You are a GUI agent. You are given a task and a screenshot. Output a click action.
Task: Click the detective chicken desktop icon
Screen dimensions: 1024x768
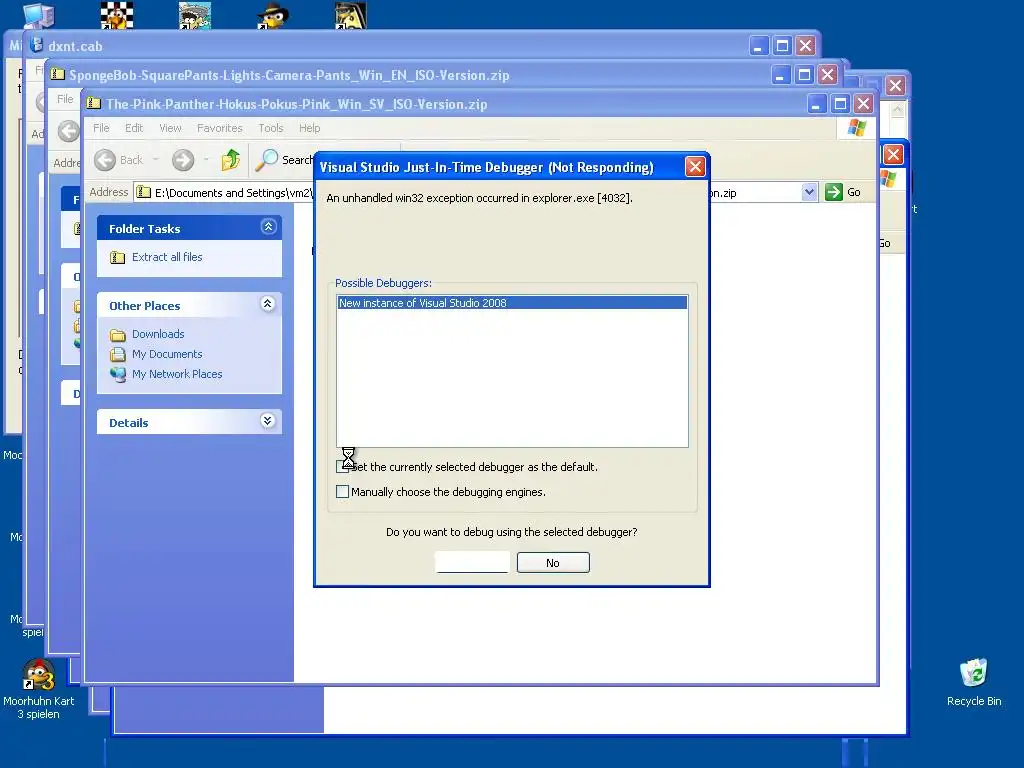point(272,14)
